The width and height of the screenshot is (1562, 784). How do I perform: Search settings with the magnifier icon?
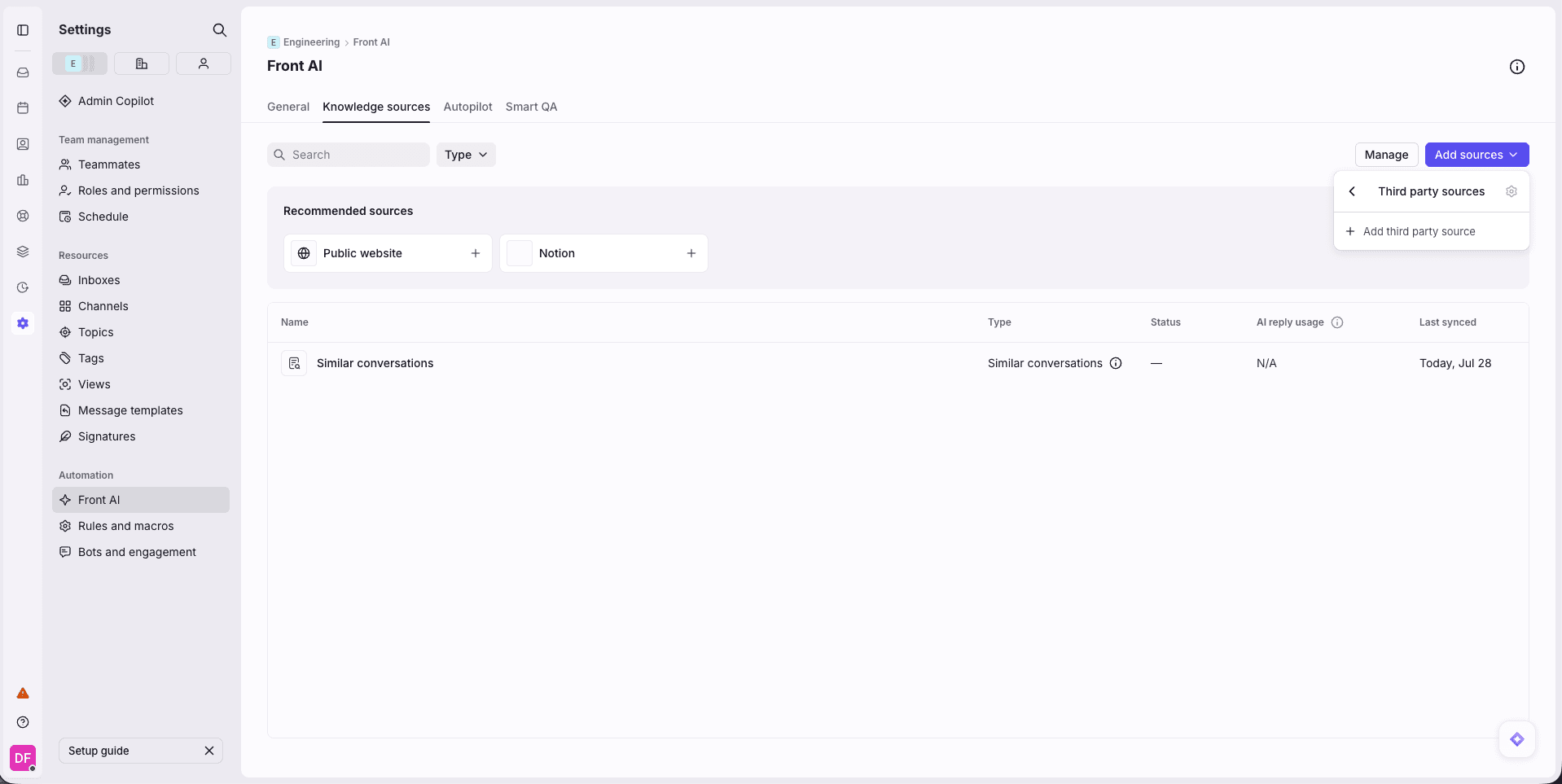(219, 30)
